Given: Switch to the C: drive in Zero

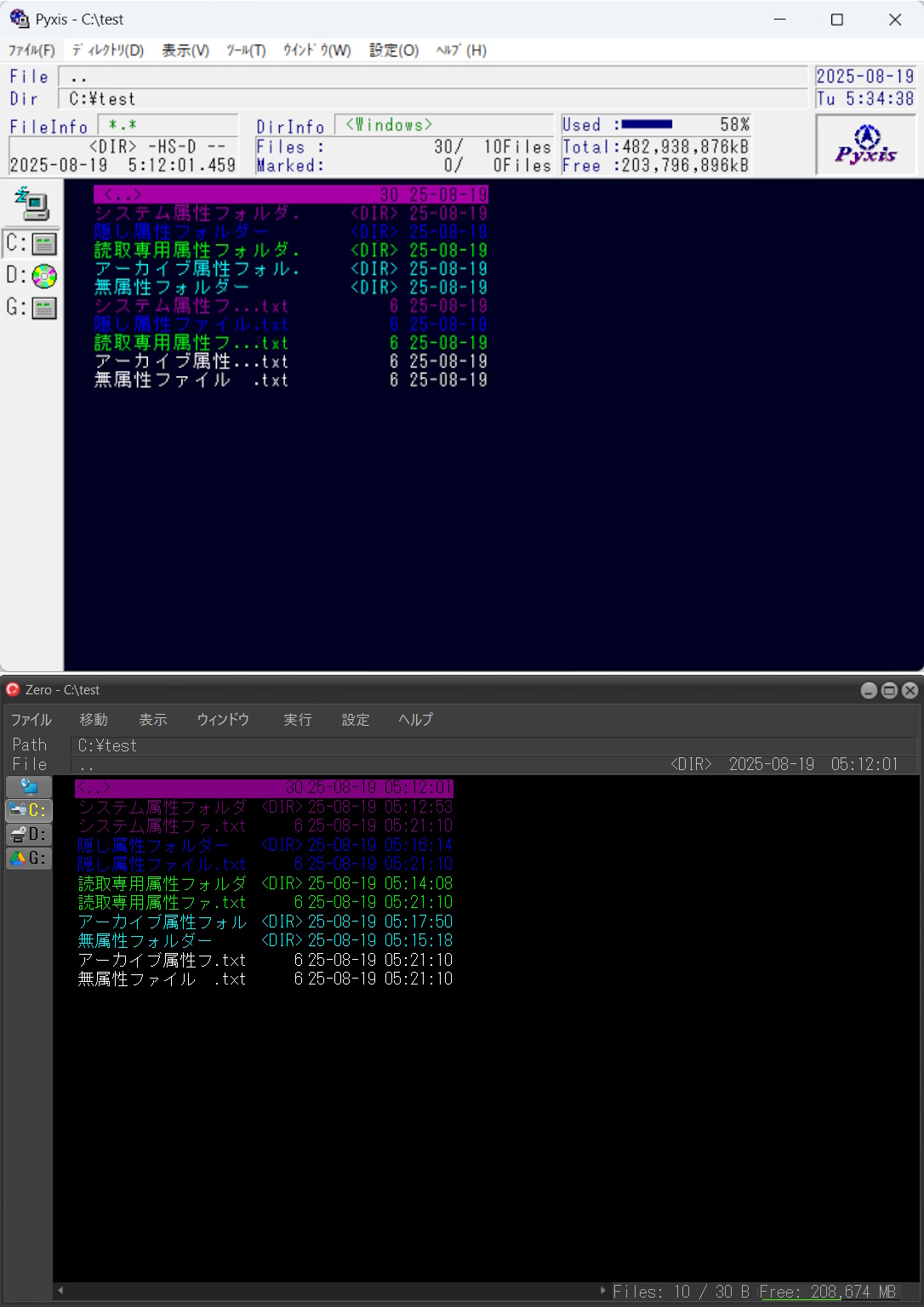Looking at the screenshot, I should pyautogui.click(x=29, y=810).
